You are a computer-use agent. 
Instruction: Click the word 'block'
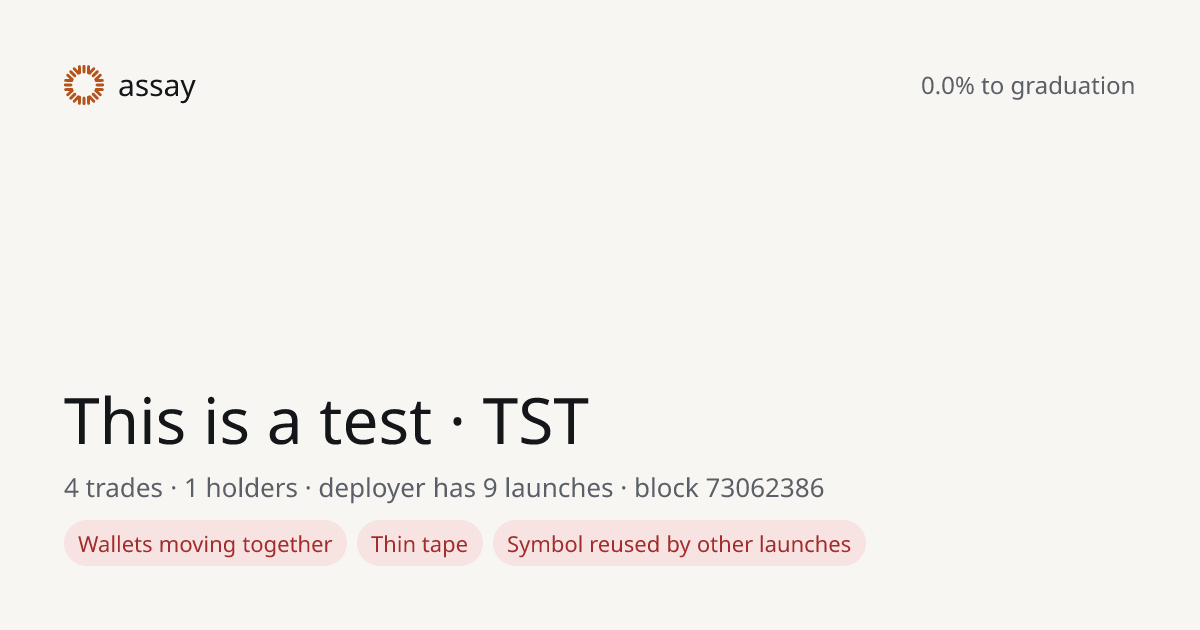(x=666, y=488)
